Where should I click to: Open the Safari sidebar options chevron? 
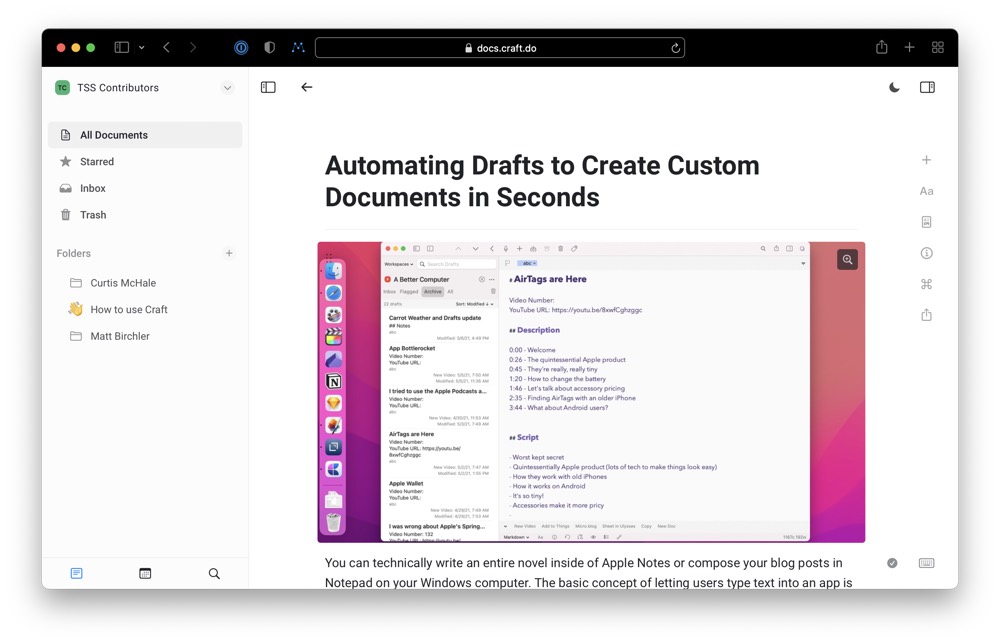click(142, 47)
